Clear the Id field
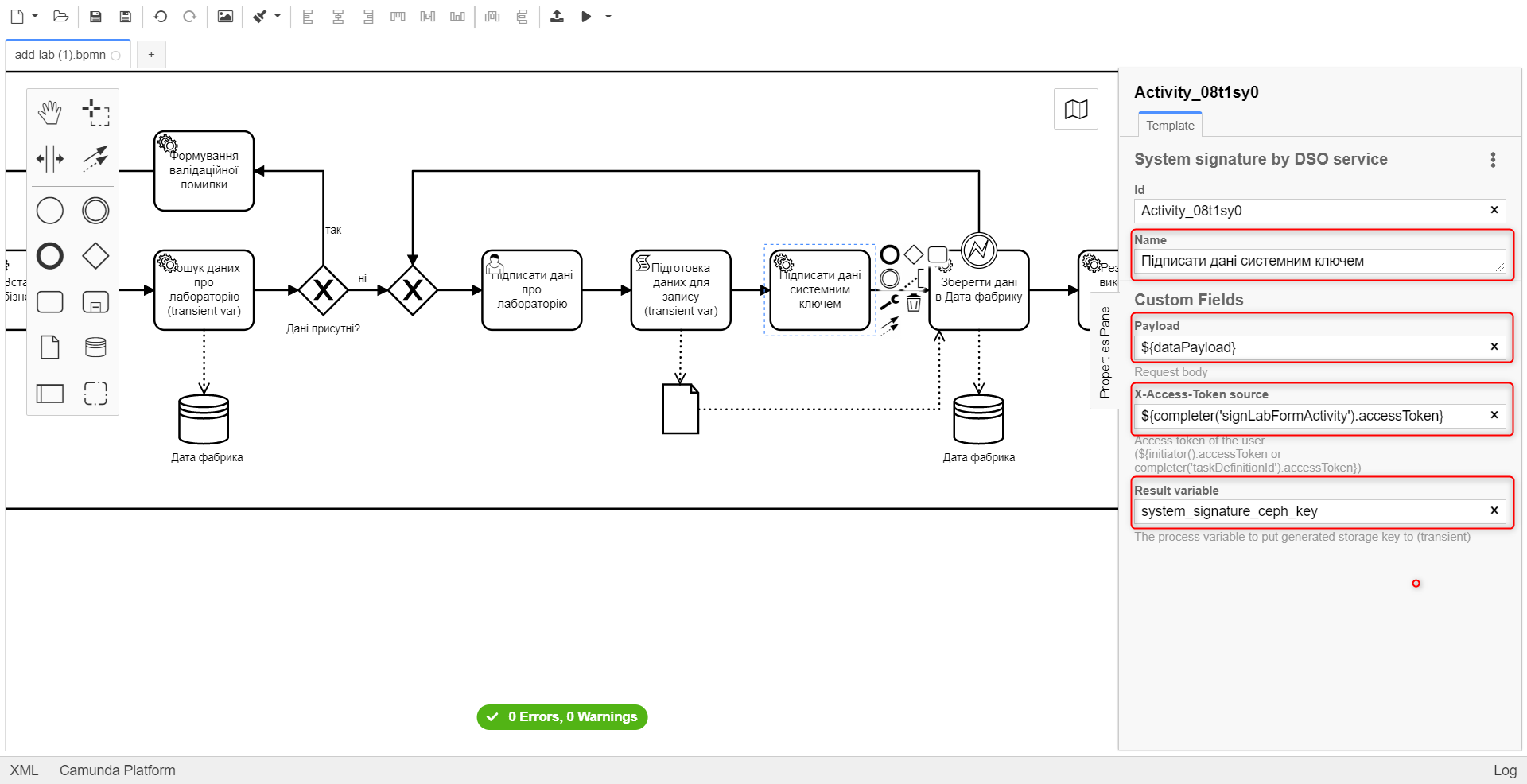Screen dimensions: 1527x784 click(x=1494, y=210)
